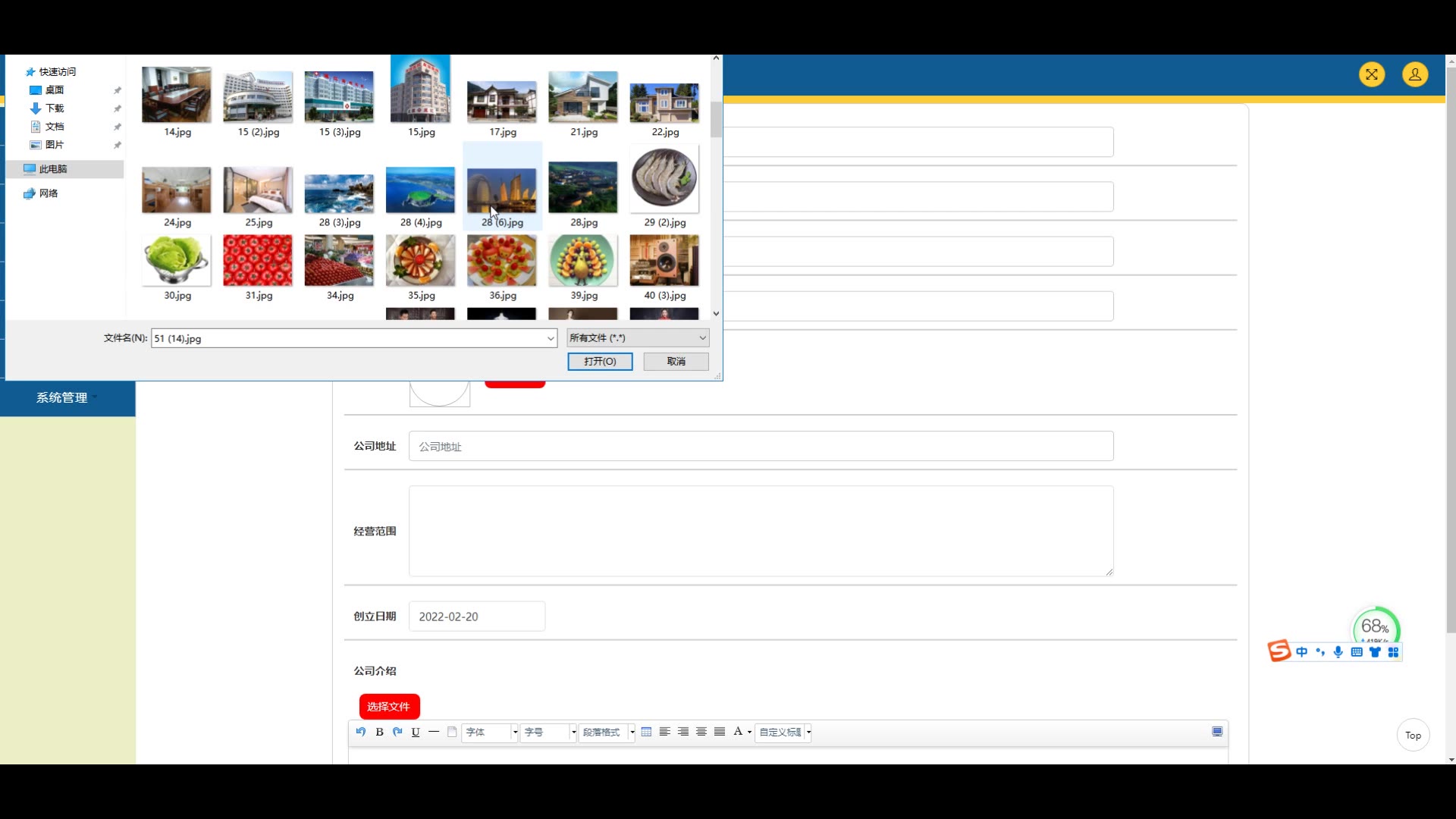Open the yellow user profile icon
1456x819 pixels.
(1415, 74)
